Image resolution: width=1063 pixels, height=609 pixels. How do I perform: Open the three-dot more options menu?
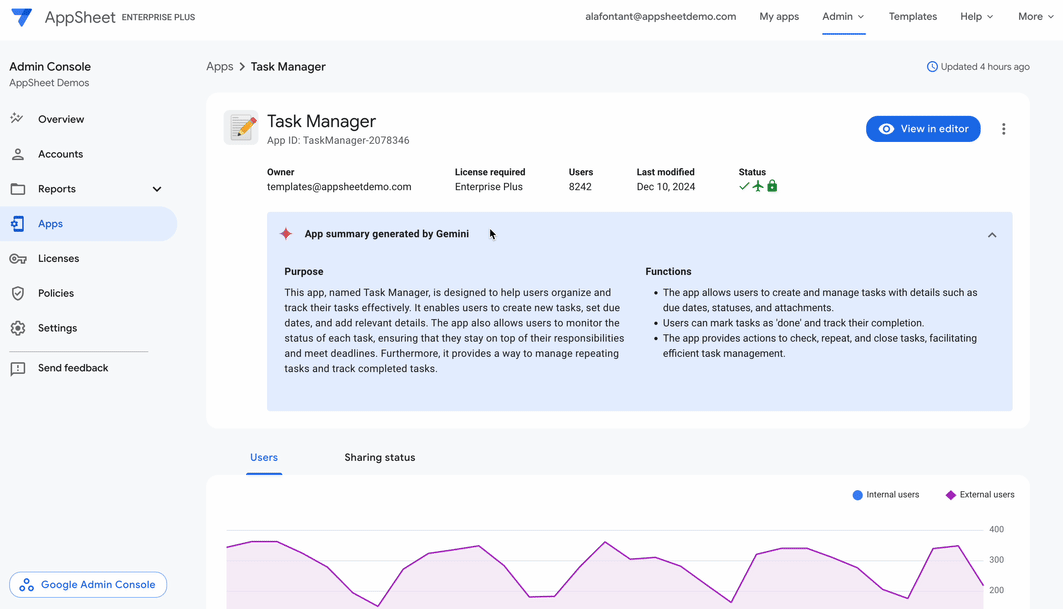[x=1003, y=129]
